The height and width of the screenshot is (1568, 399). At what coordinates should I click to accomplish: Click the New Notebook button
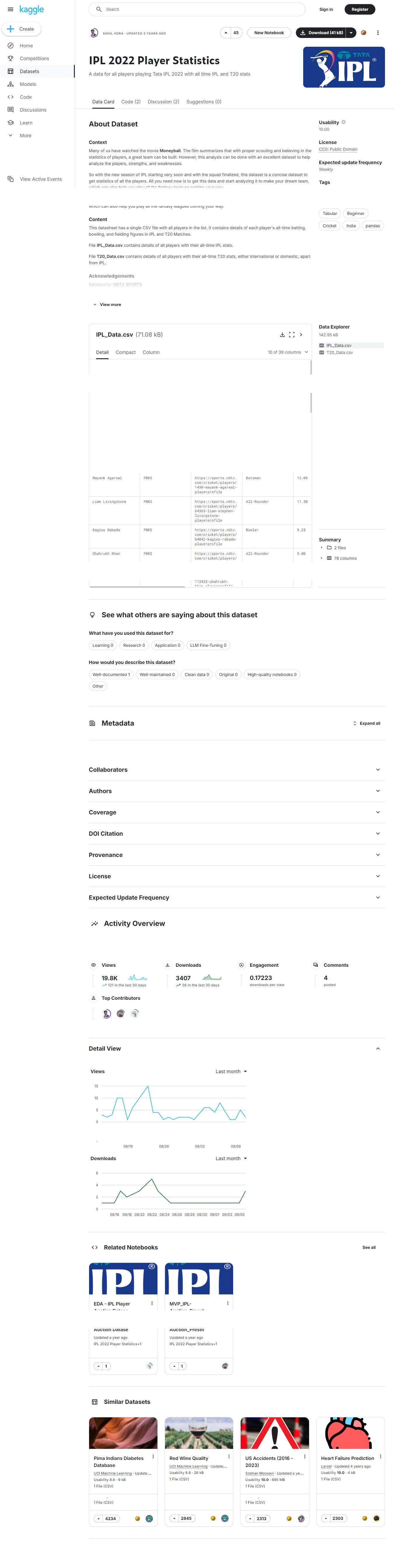[269, 33]
